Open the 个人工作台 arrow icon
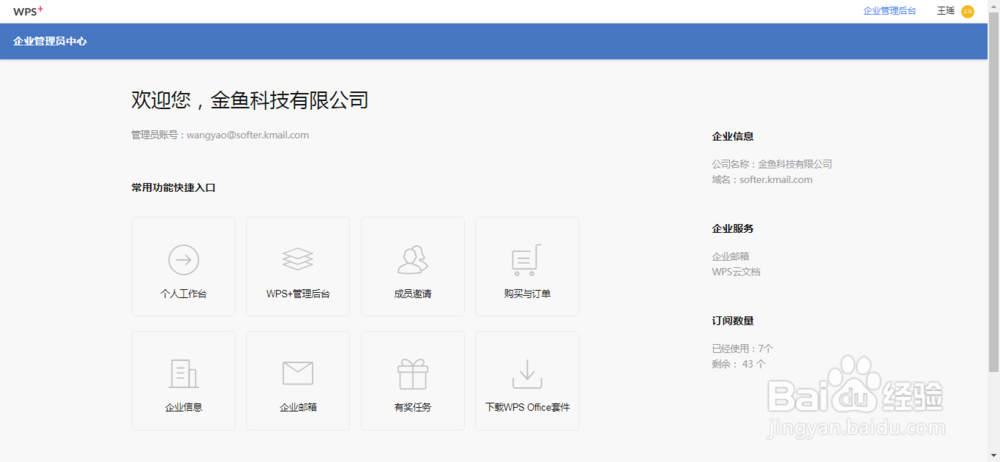 click(x=184, y=260)
